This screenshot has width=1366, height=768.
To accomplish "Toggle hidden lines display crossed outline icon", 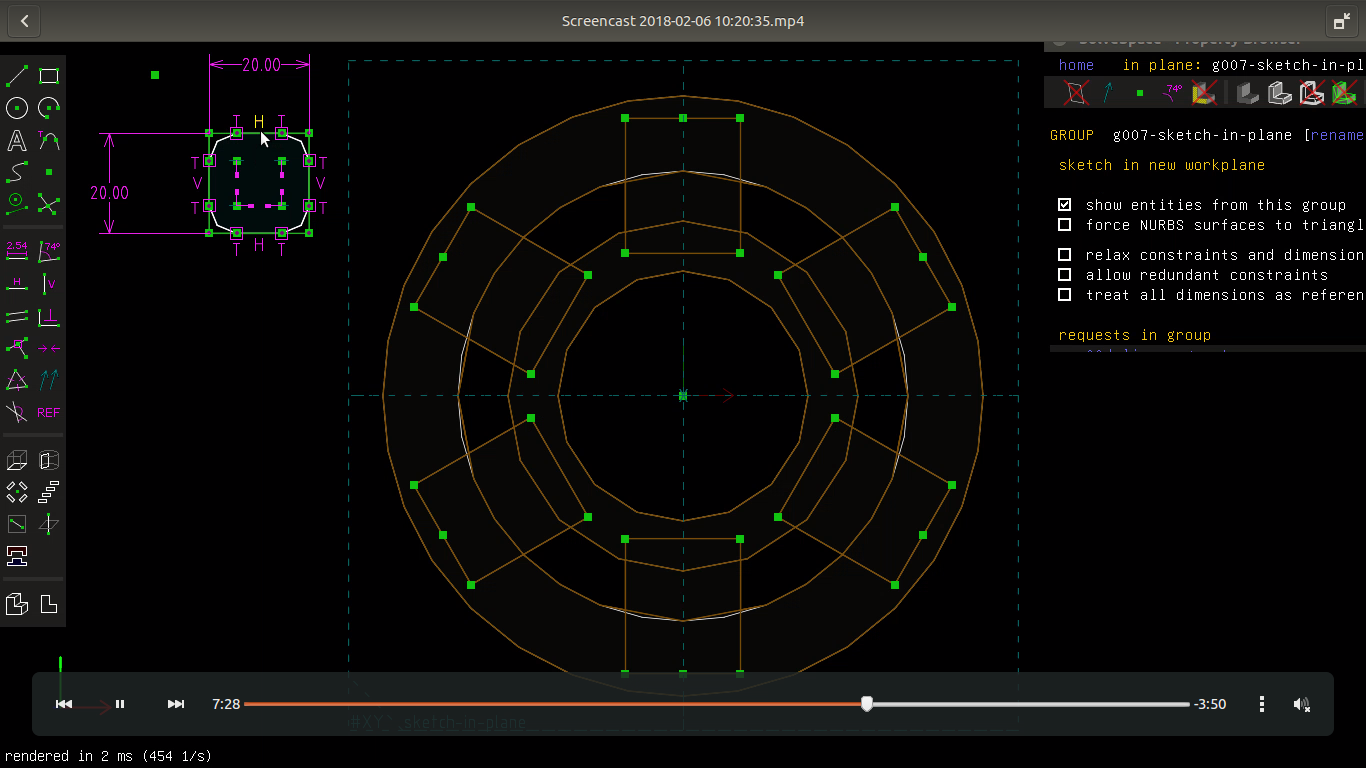I will [x=1312, y=93].
